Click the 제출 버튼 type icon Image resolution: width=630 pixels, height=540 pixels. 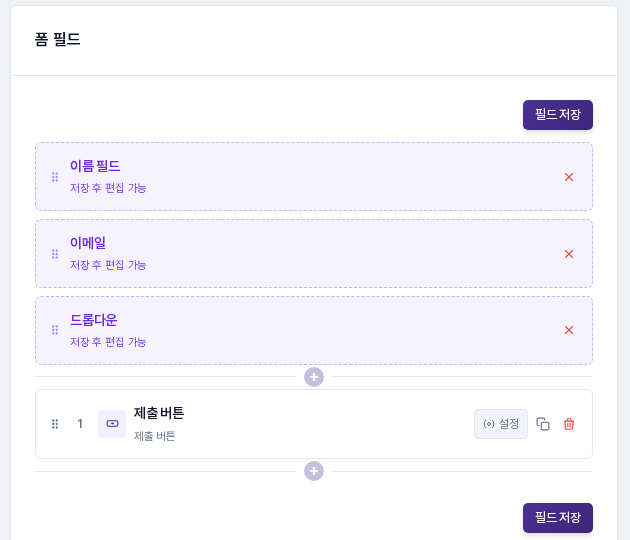(112, 424)
